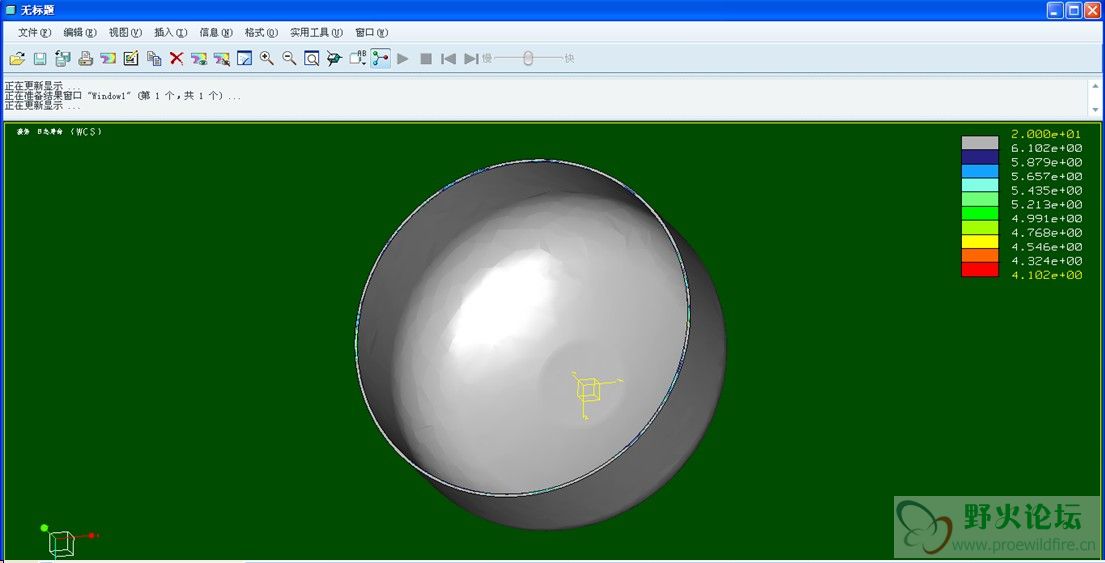
Task: Click legend value 4.991e+00
Action: point(1047,218)
